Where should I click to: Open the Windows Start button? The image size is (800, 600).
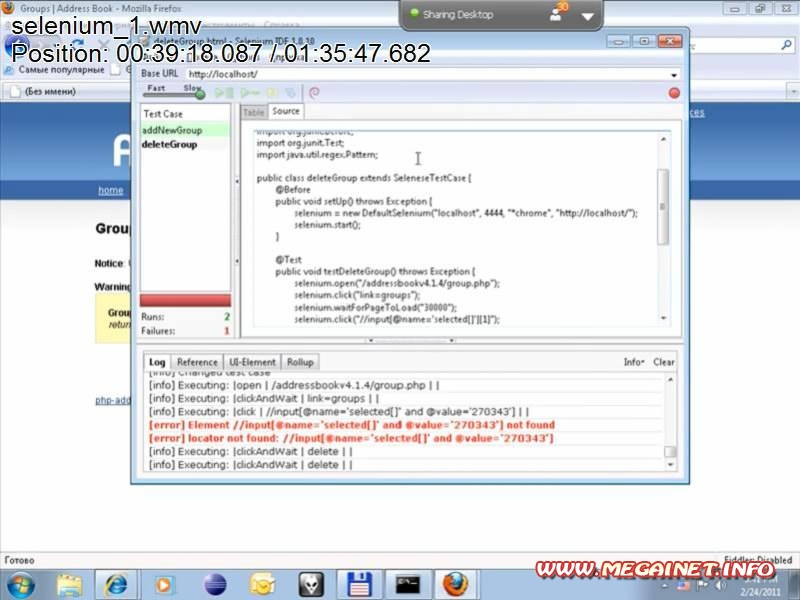[x=20, y=585]
